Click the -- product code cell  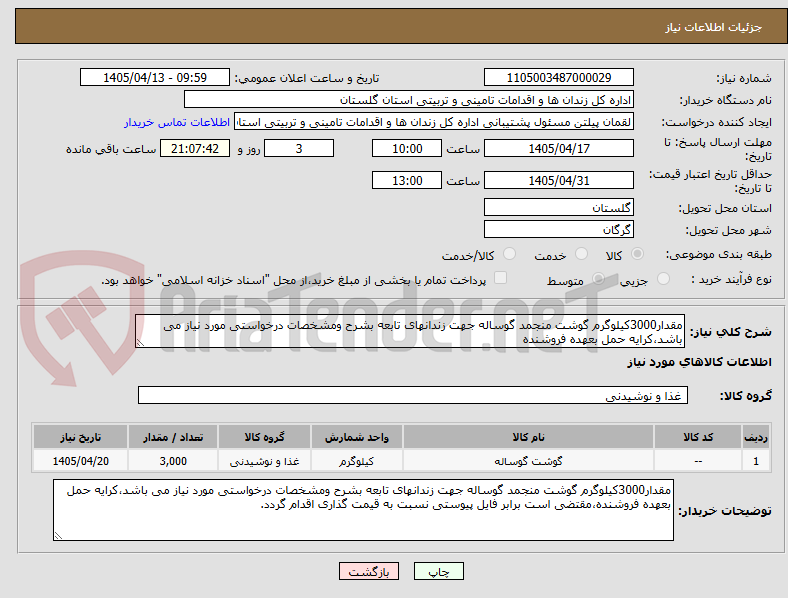pos(698,461)
